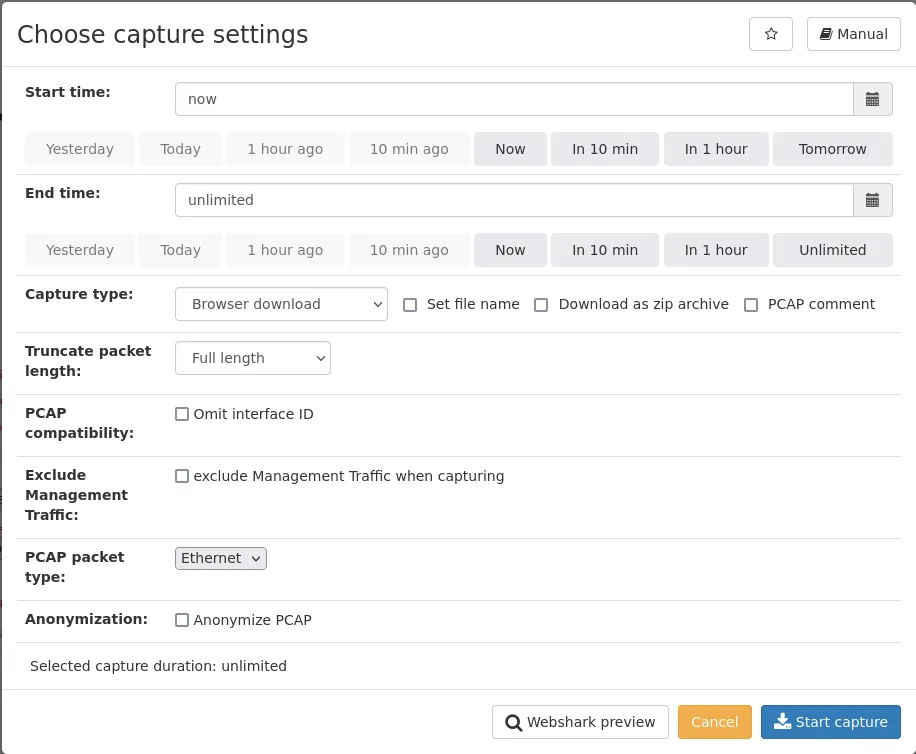Check the Anonymize PCAP box

182,620
